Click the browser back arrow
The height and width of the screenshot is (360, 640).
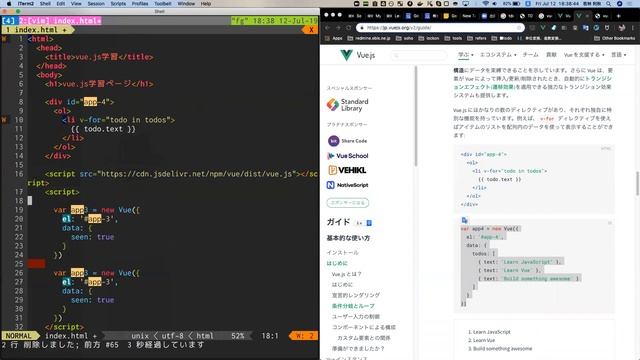click(x=327, y=28)
